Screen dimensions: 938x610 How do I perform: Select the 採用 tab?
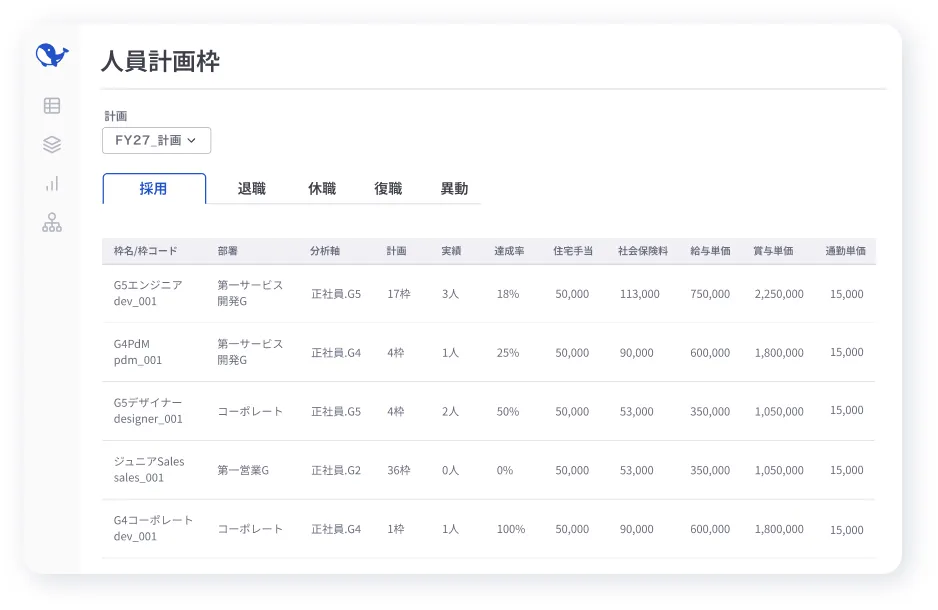tap(154, 189)
